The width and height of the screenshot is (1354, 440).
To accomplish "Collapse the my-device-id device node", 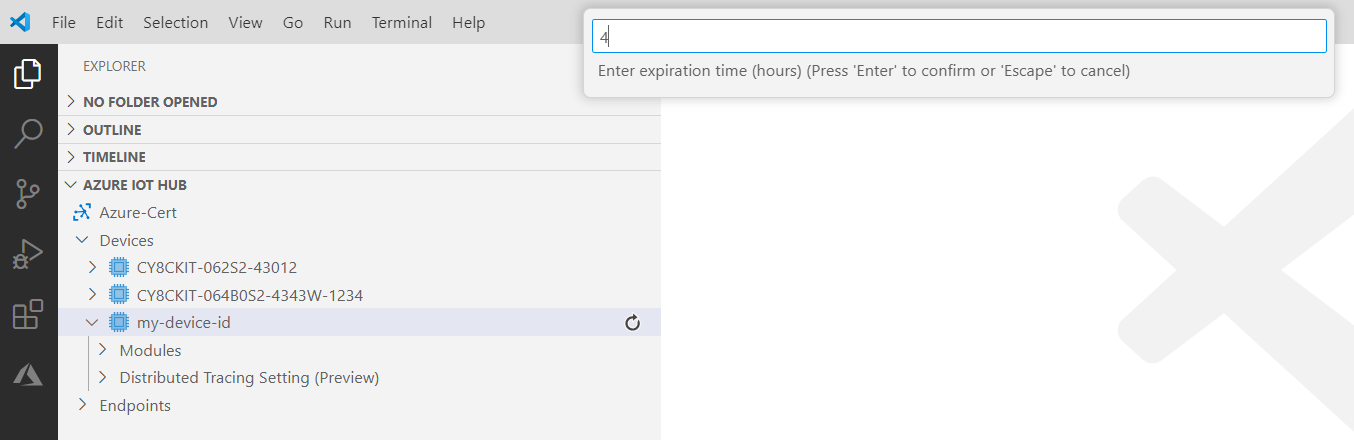I will [x=93, y=322].
